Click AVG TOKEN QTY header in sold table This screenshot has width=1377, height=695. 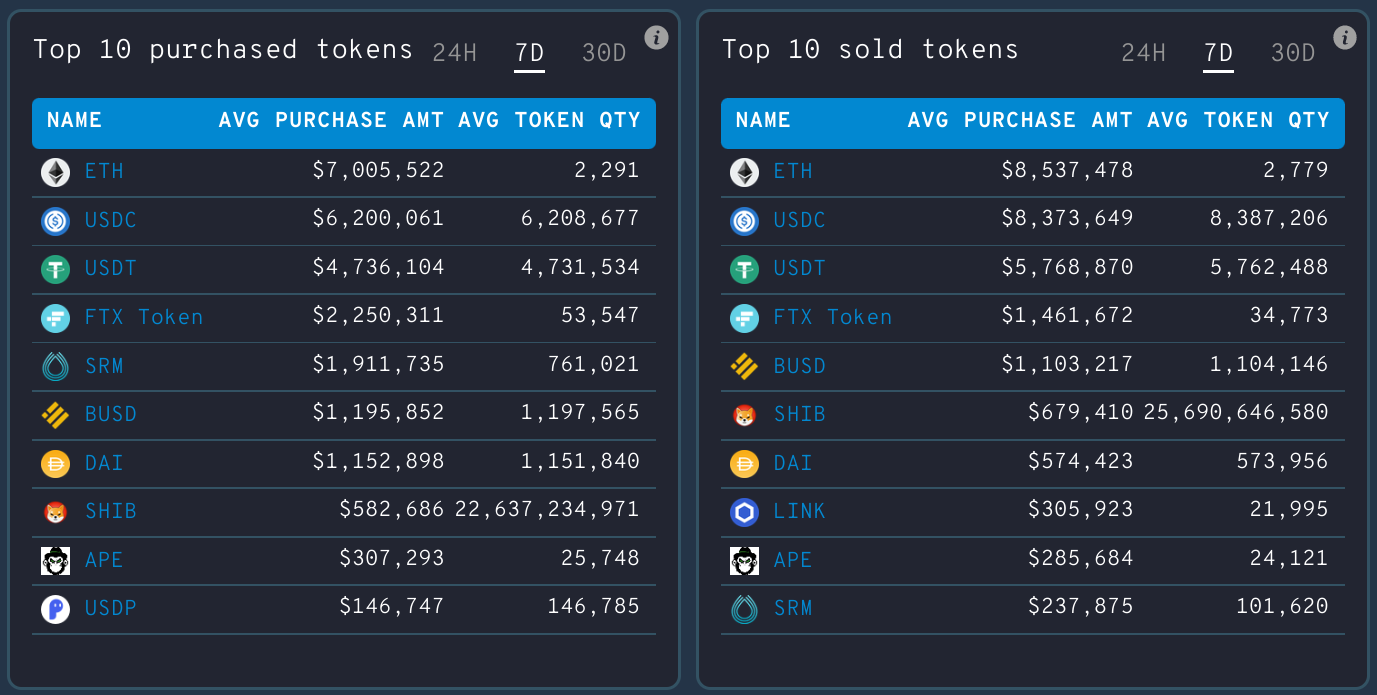coord(1238,121)
